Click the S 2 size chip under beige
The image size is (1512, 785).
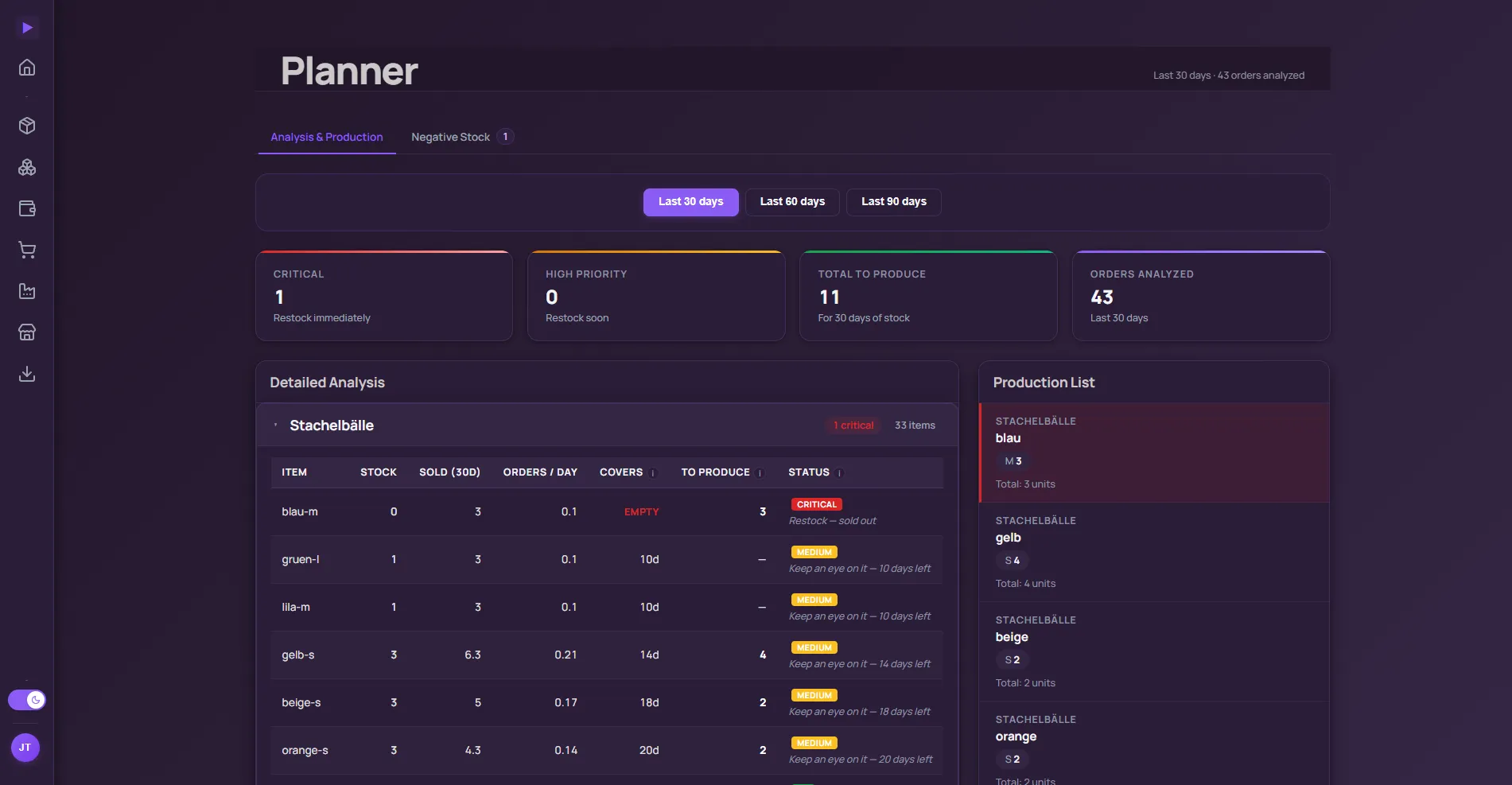pyautogui.click(x=1012, y=660)
